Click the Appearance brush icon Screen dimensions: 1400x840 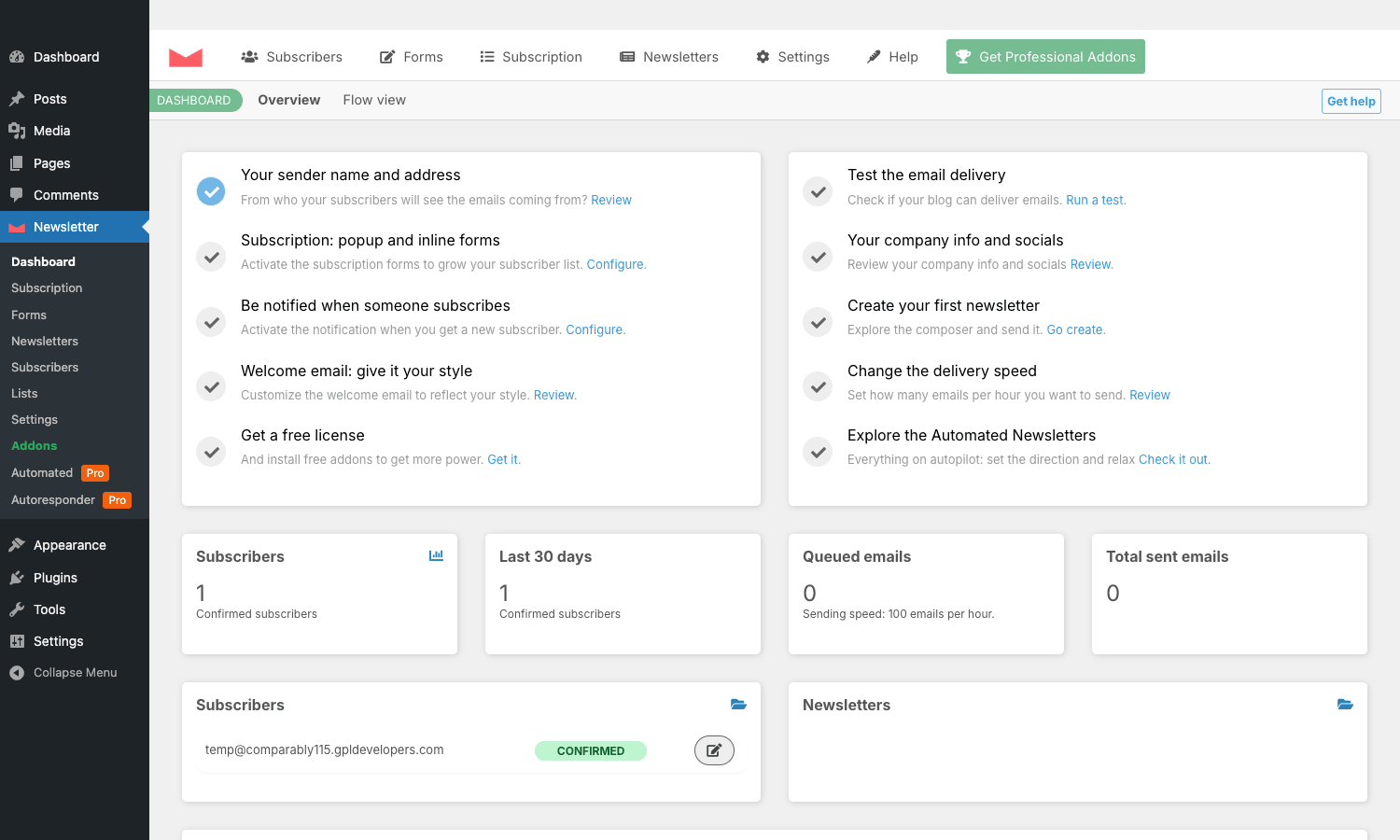tap(17, 545)
